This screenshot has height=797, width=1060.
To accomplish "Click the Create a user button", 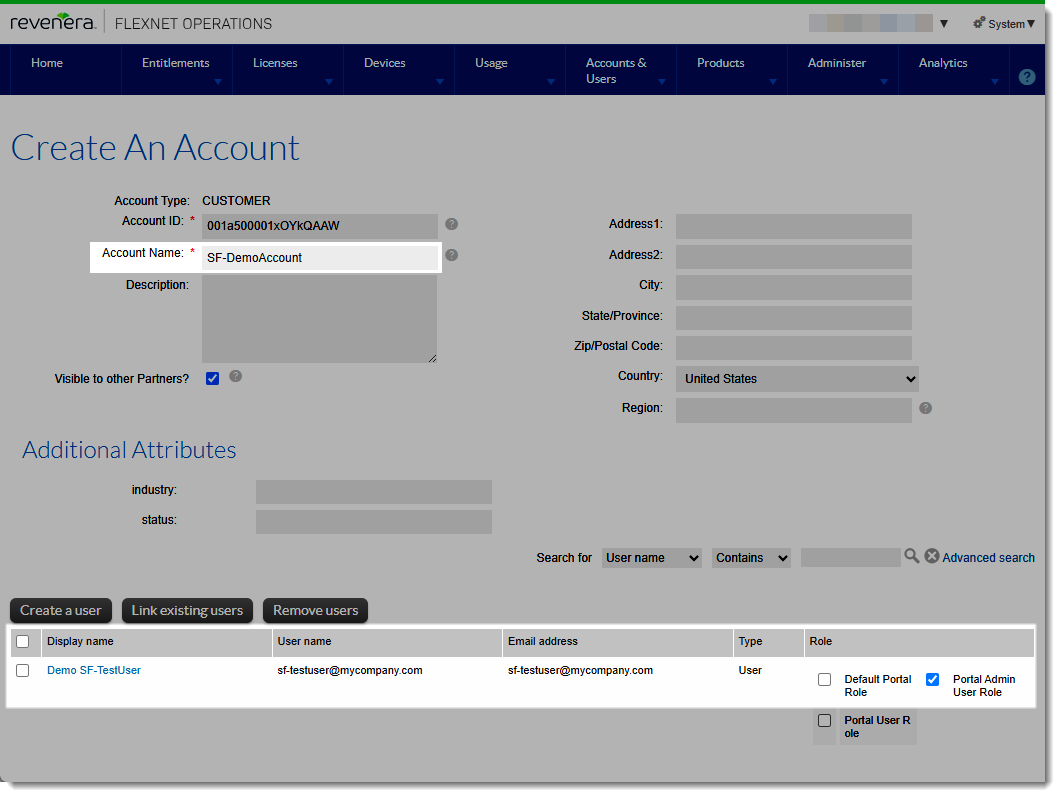I will pyautogui.click(x=61, y=610).
